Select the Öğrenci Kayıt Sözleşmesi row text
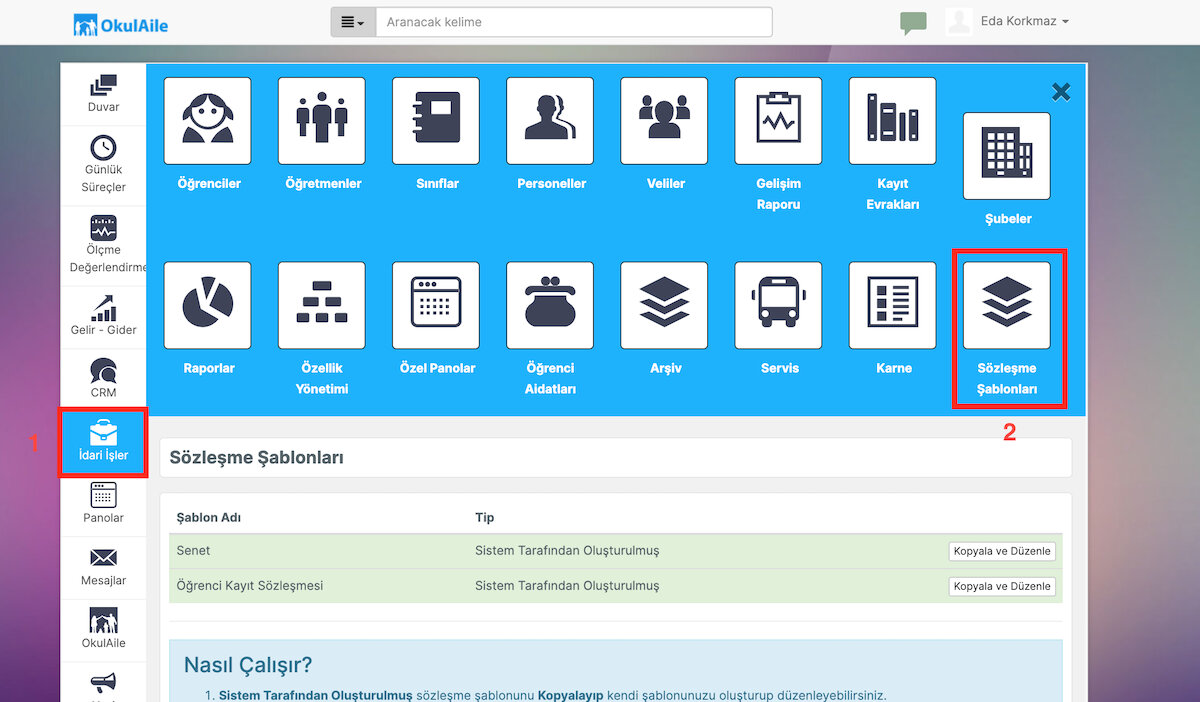Viewport: 1200px width, 702px height. (250, 586)
